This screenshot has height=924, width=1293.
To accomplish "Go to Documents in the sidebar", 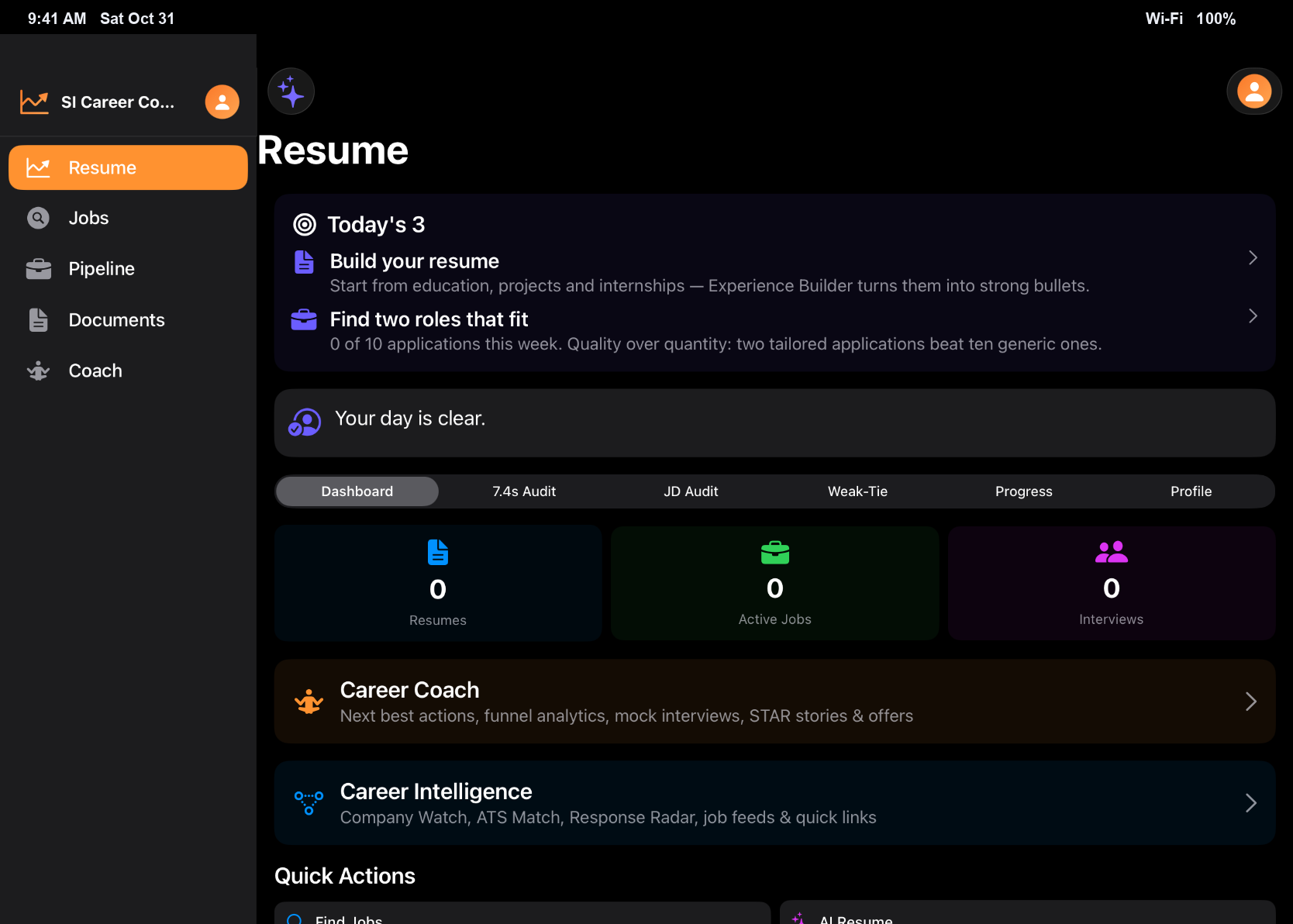I will [128, 319].
